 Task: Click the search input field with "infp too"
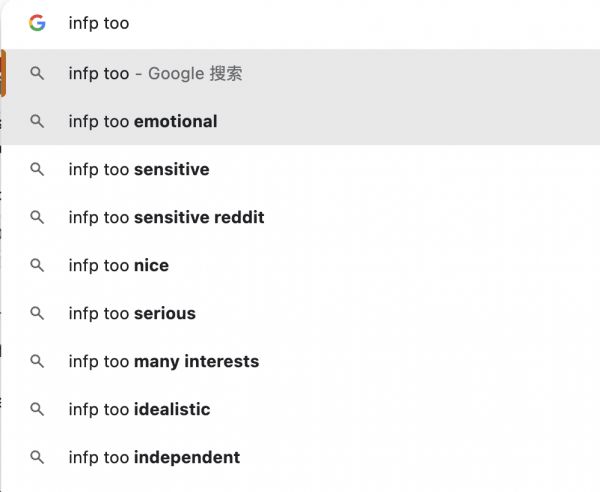coord(300,23)
